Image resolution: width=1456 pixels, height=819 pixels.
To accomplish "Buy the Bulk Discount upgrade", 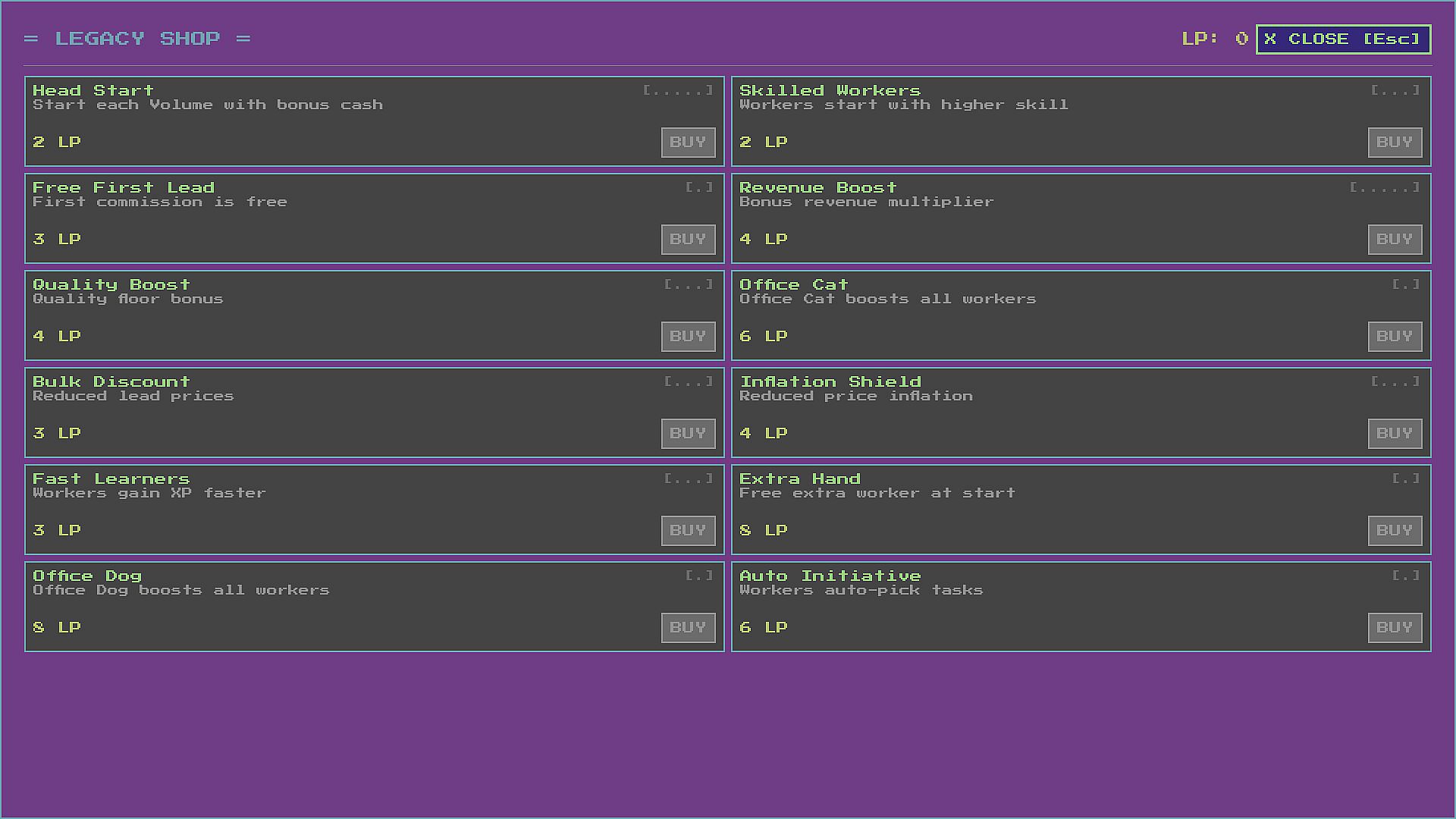I will [x=688, y=434].
